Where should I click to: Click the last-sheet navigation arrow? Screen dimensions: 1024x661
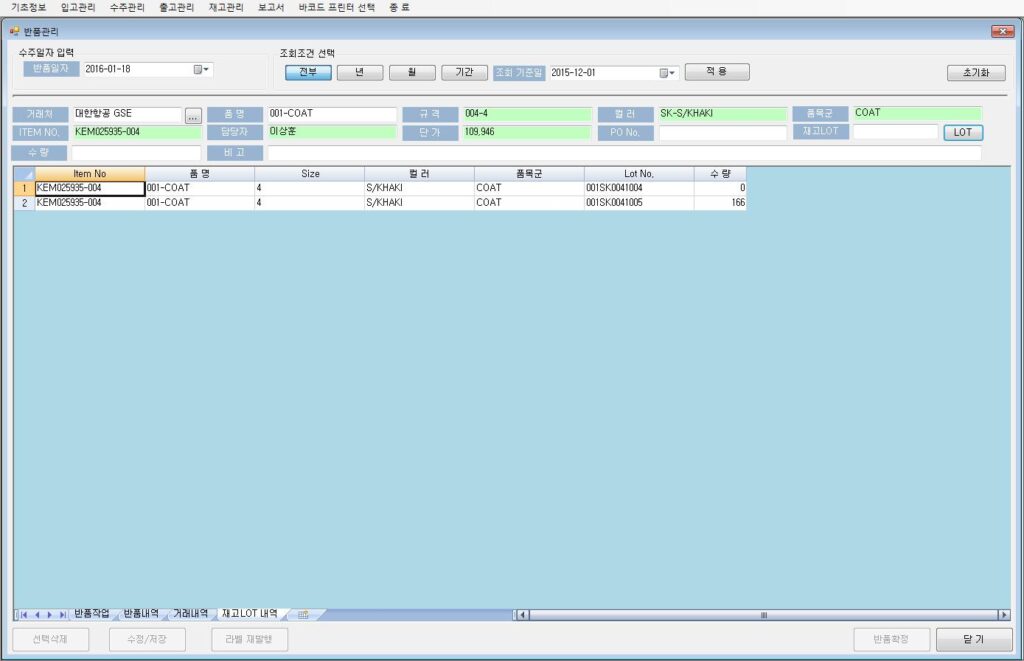[63, 614]
